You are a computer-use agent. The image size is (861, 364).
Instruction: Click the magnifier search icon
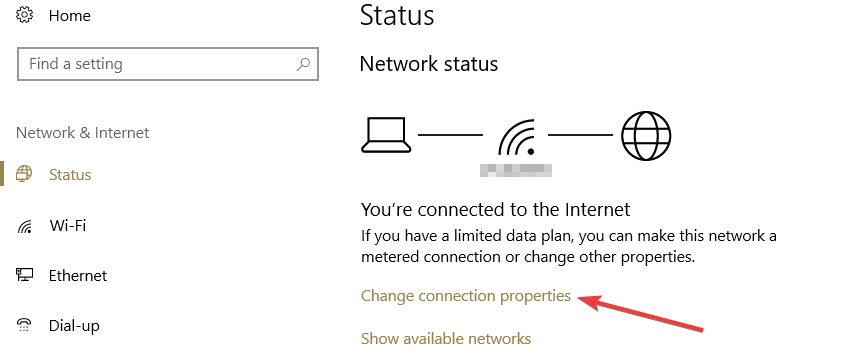point(303,64)
